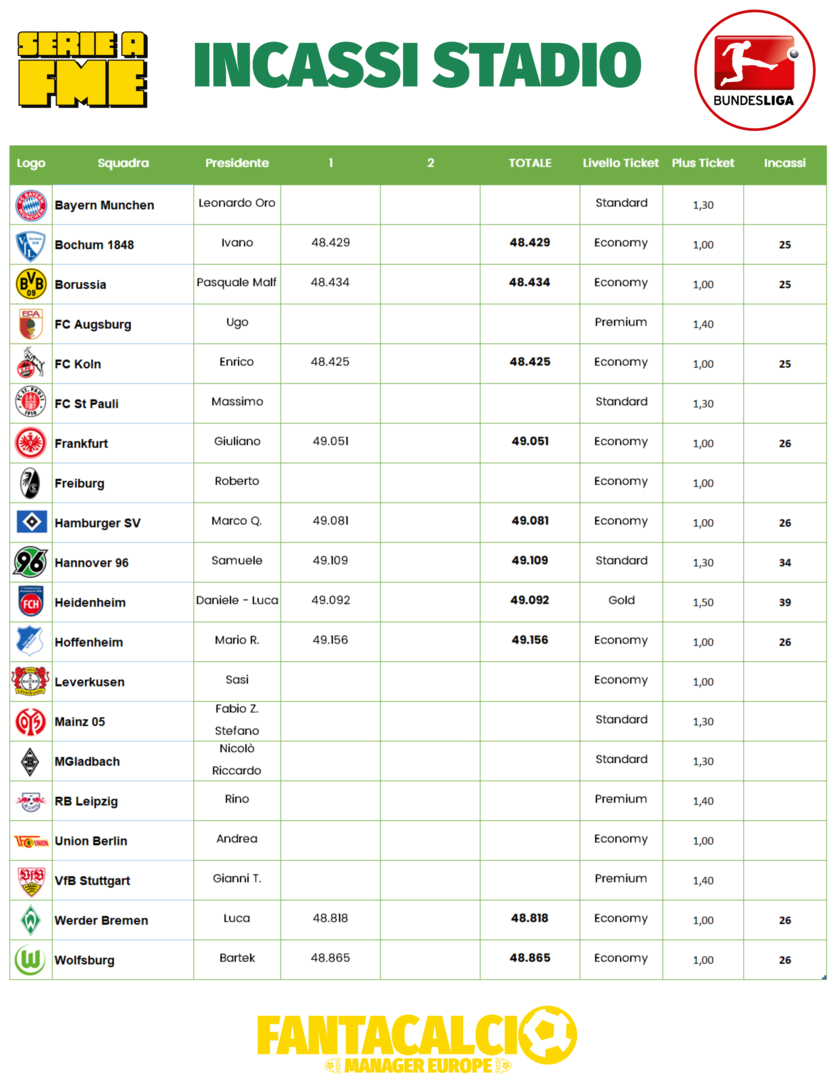The height and width of the screenshot is (1080, 835).
Task: Select the Werder Bremen logo icon
Action: tap(31, 920)
